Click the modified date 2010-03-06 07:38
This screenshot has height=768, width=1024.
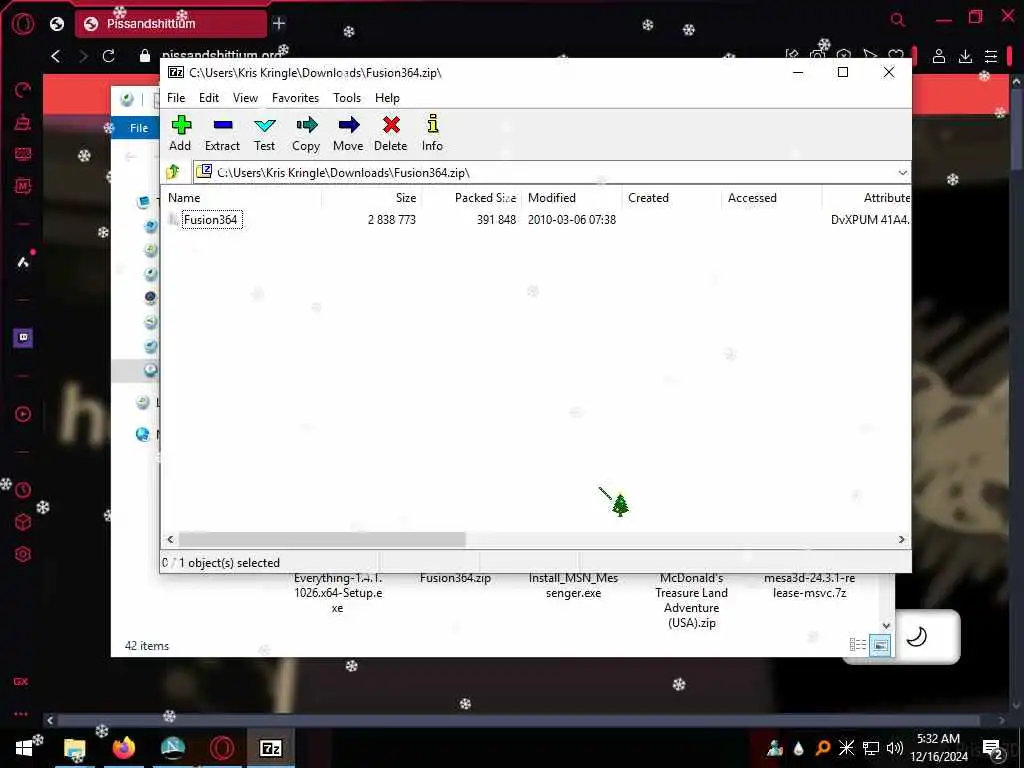[571, 219]
